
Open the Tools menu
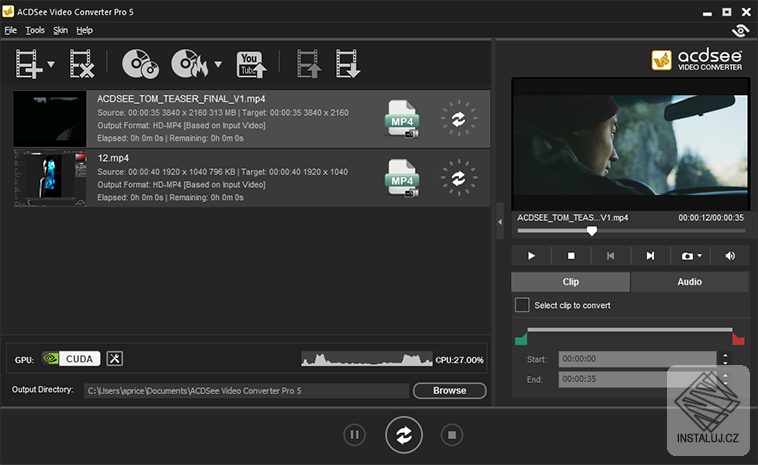35,30
